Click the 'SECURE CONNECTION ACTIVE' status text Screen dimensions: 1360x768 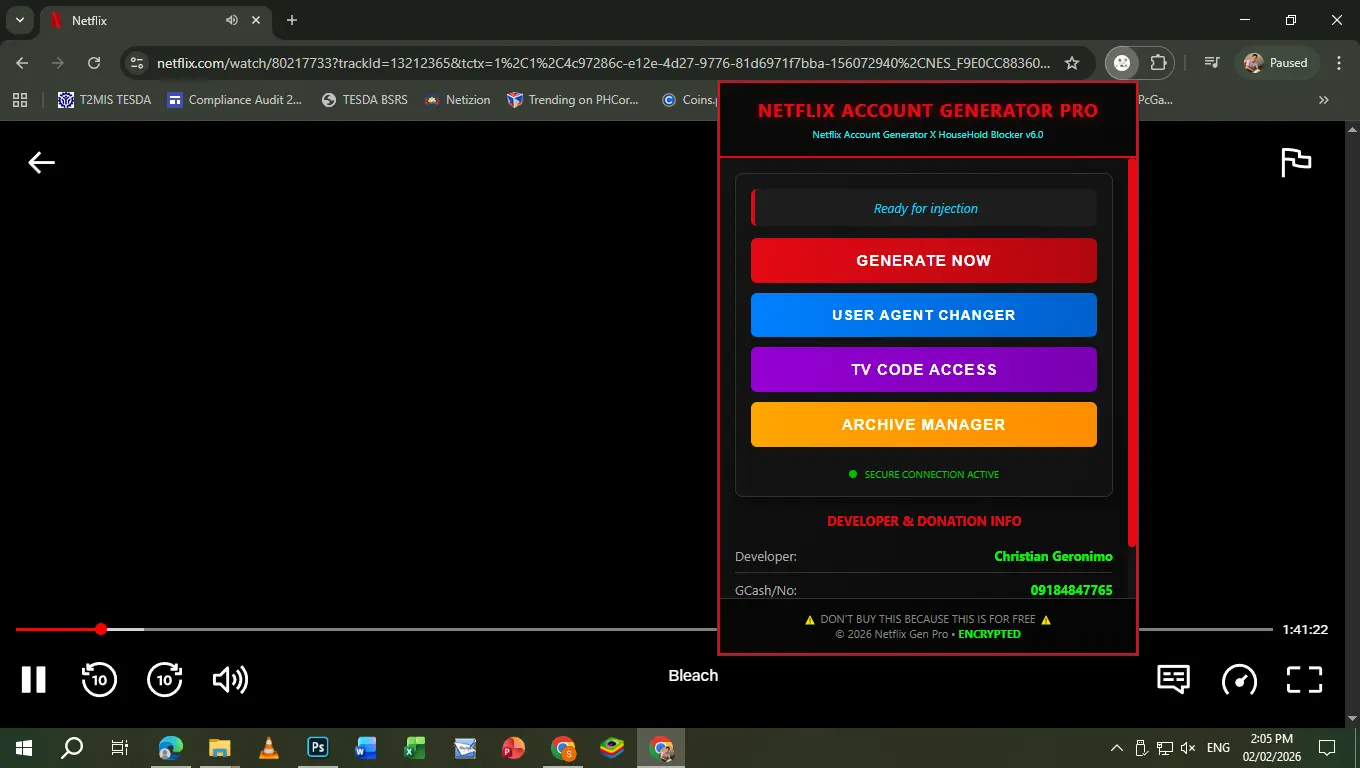pos(931,474)
